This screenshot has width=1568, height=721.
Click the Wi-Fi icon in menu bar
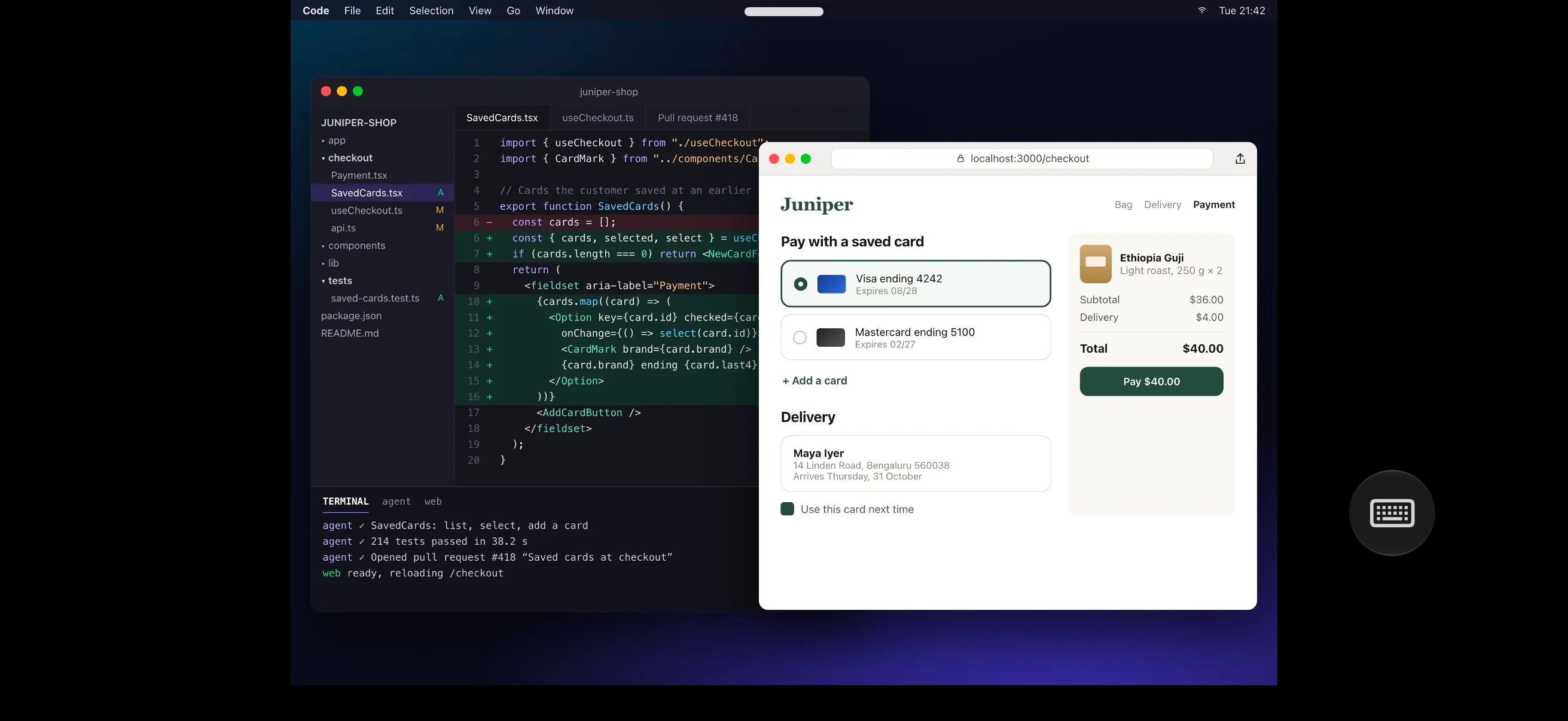coord(1201,10)
